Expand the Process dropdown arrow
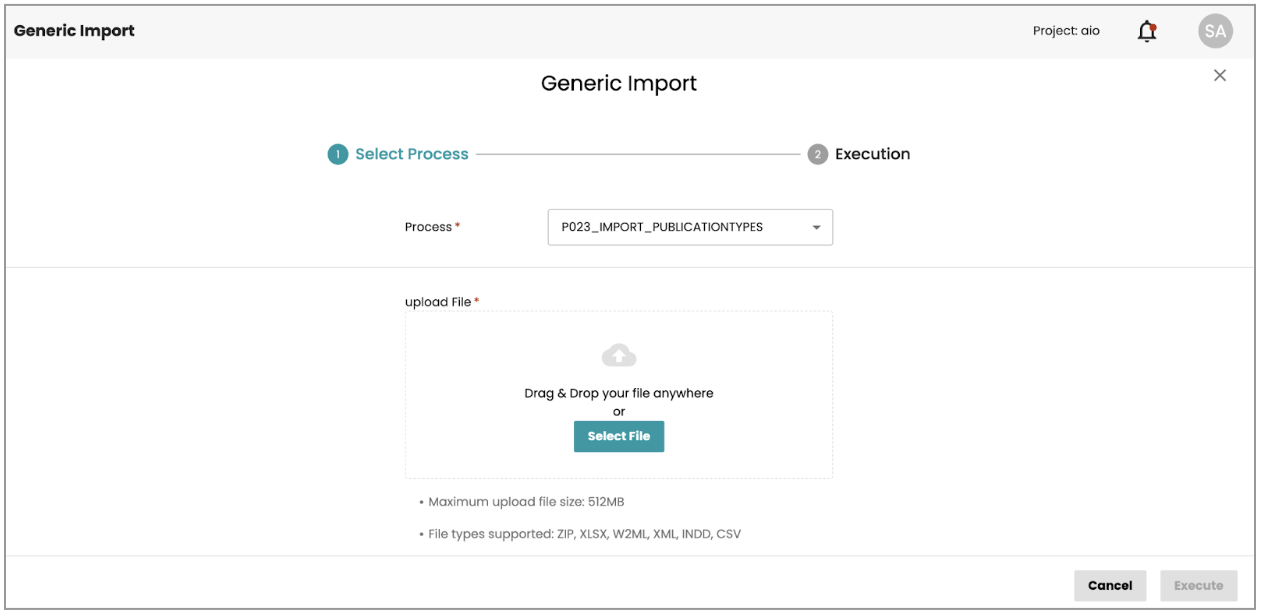1262x616 pixels. coord(816,228)
